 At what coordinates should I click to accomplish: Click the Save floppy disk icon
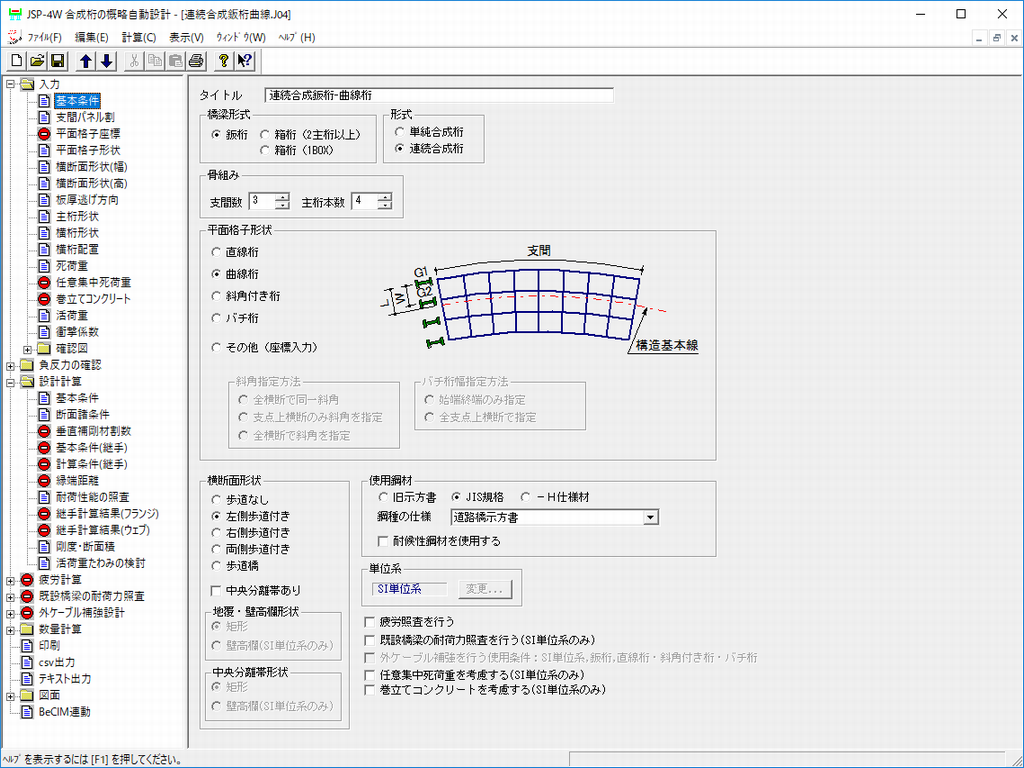tap(57, 61)
